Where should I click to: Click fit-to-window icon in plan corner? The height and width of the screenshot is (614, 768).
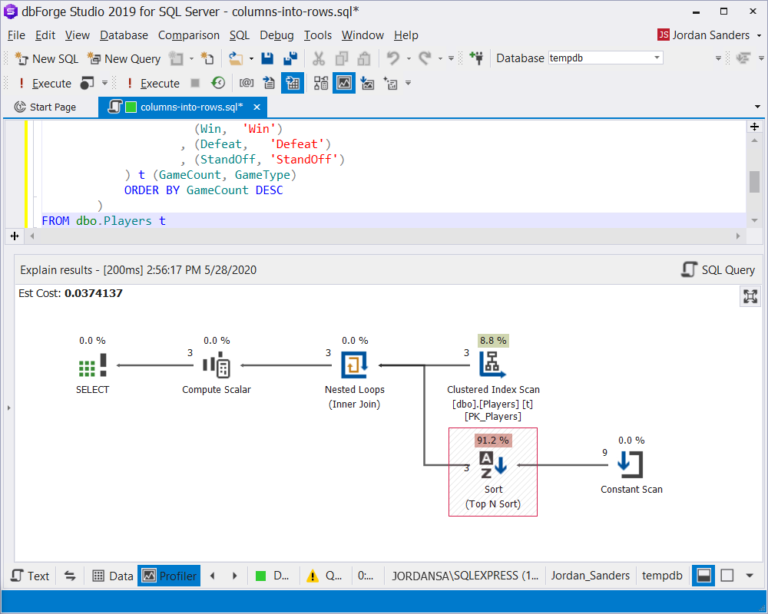(750, 296)
